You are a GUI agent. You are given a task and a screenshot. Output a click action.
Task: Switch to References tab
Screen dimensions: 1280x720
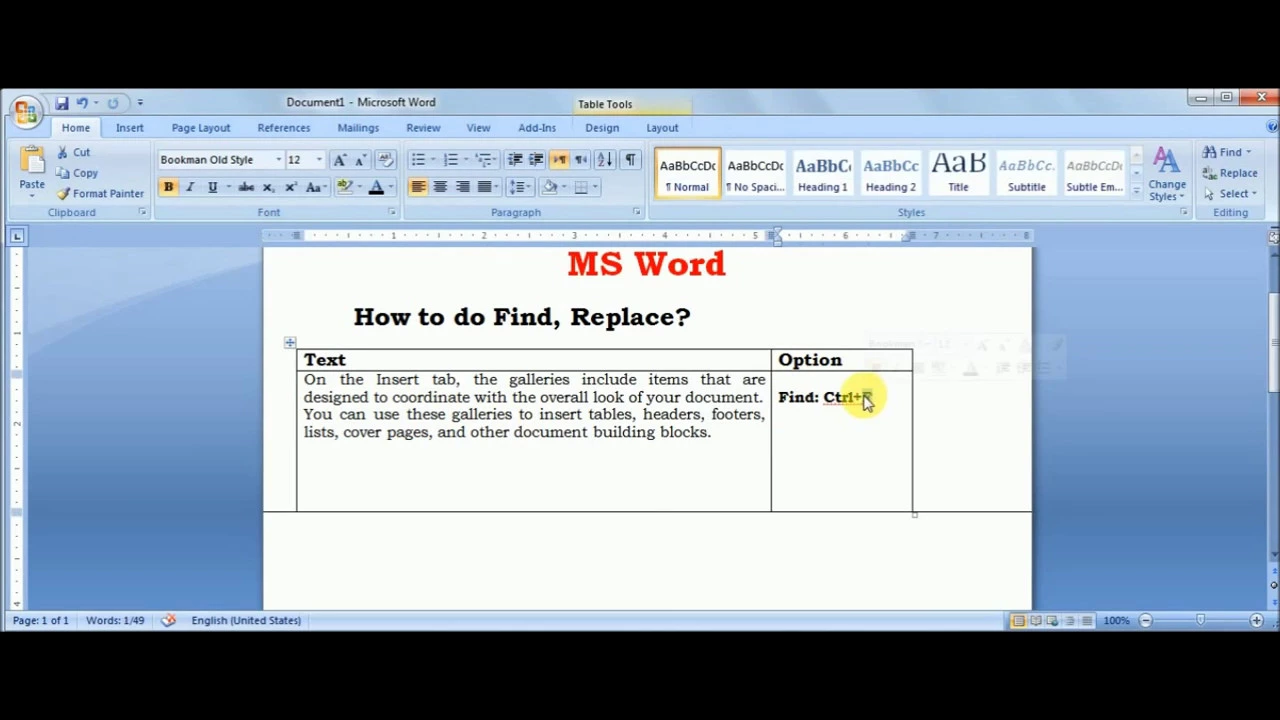(283, 128)
